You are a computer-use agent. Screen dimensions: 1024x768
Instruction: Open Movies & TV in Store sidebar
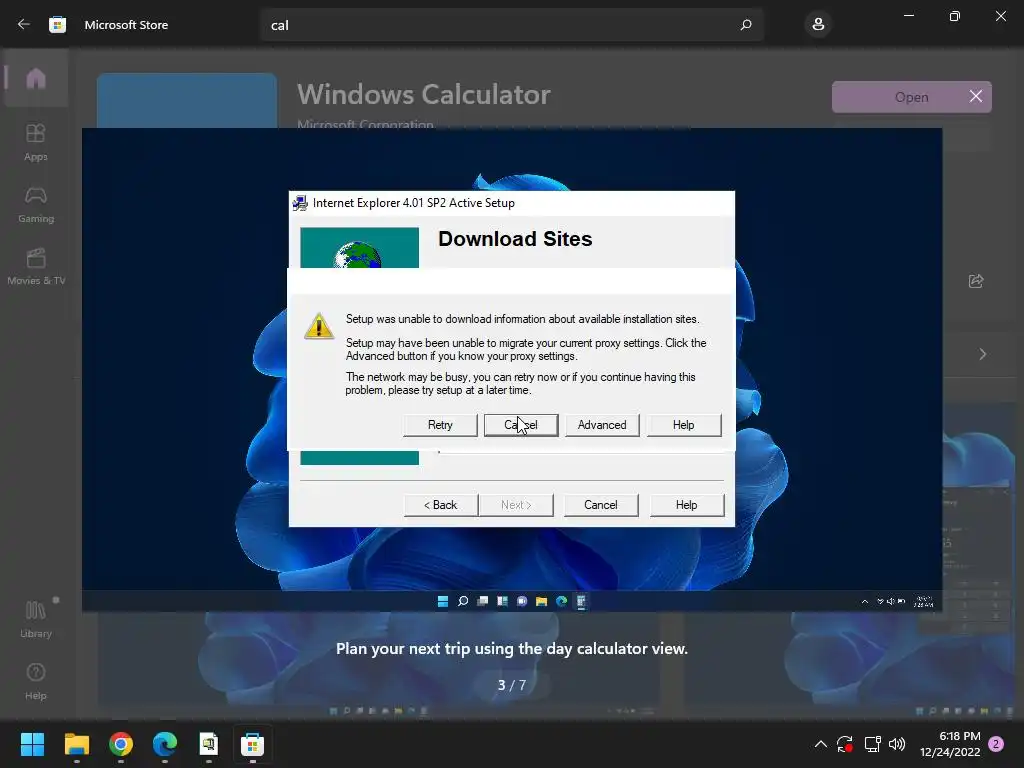tap(36, 266)
